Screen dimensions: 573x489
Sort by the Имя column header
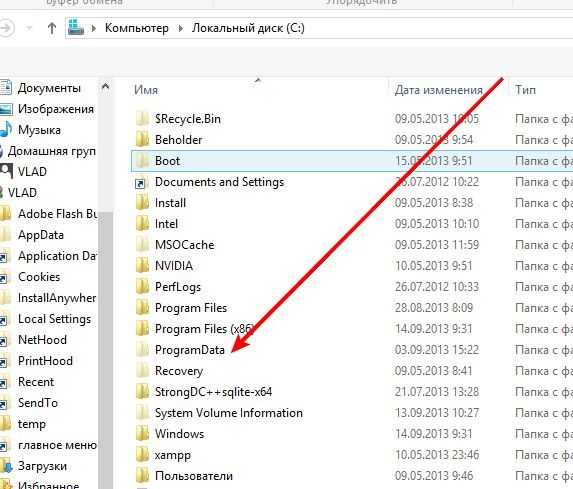point(146,90)
